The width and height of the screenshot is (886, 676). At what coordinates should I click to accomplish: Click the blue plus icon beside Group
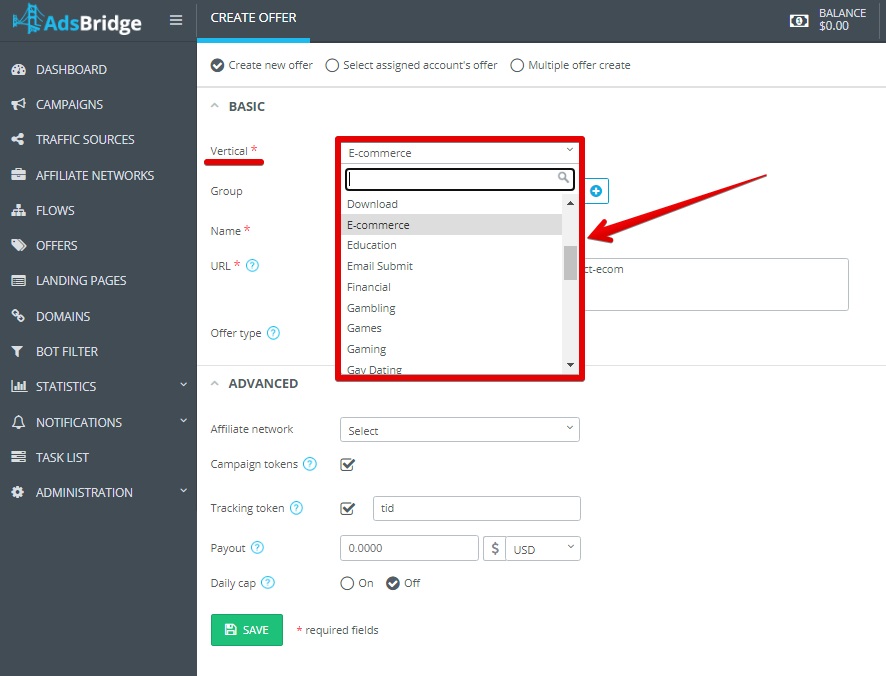(596, 191)
